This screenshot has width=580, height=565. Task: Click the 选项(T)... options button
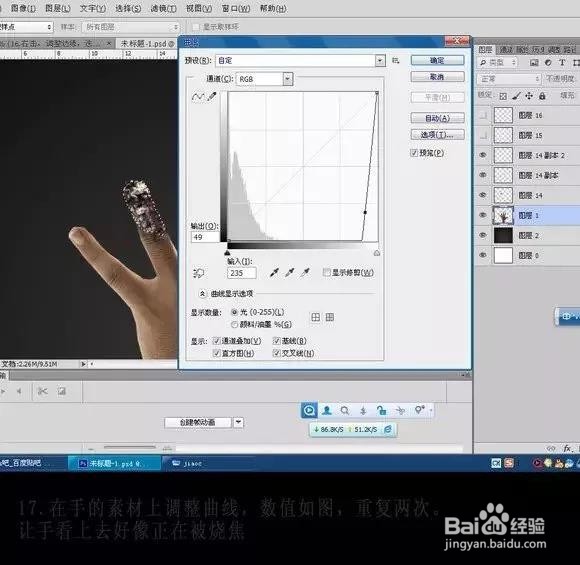[x=437, y=135]
